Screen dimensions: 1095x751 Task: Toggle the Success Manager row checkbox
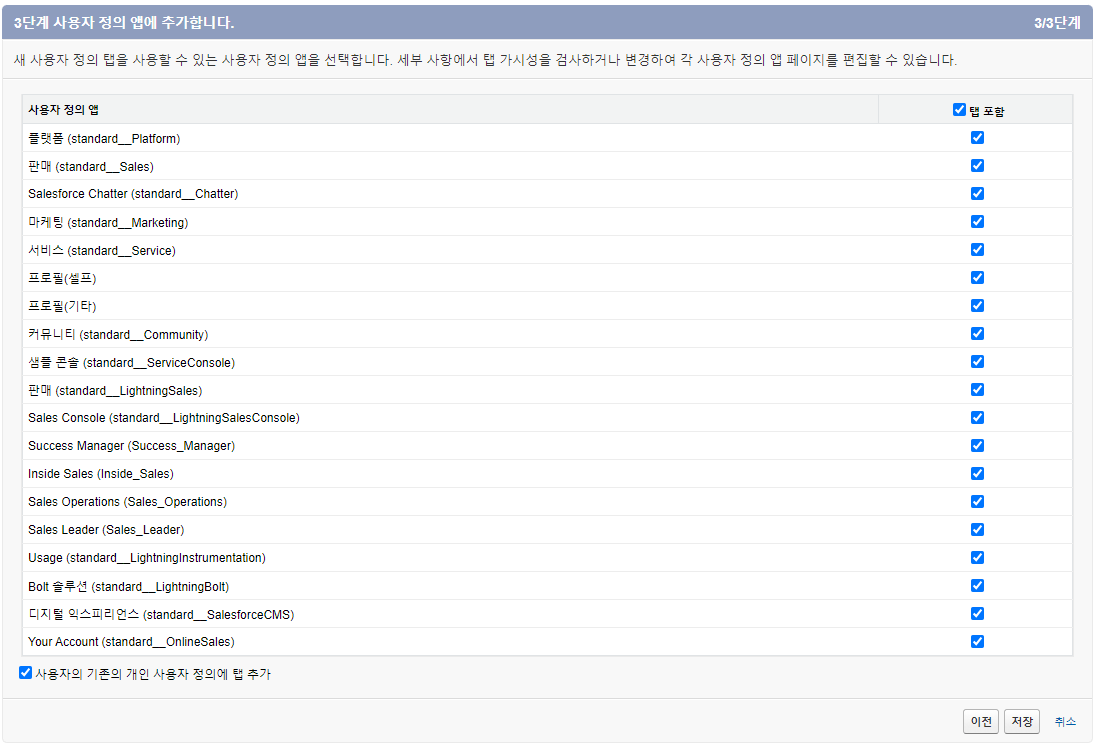pos(977,445)
